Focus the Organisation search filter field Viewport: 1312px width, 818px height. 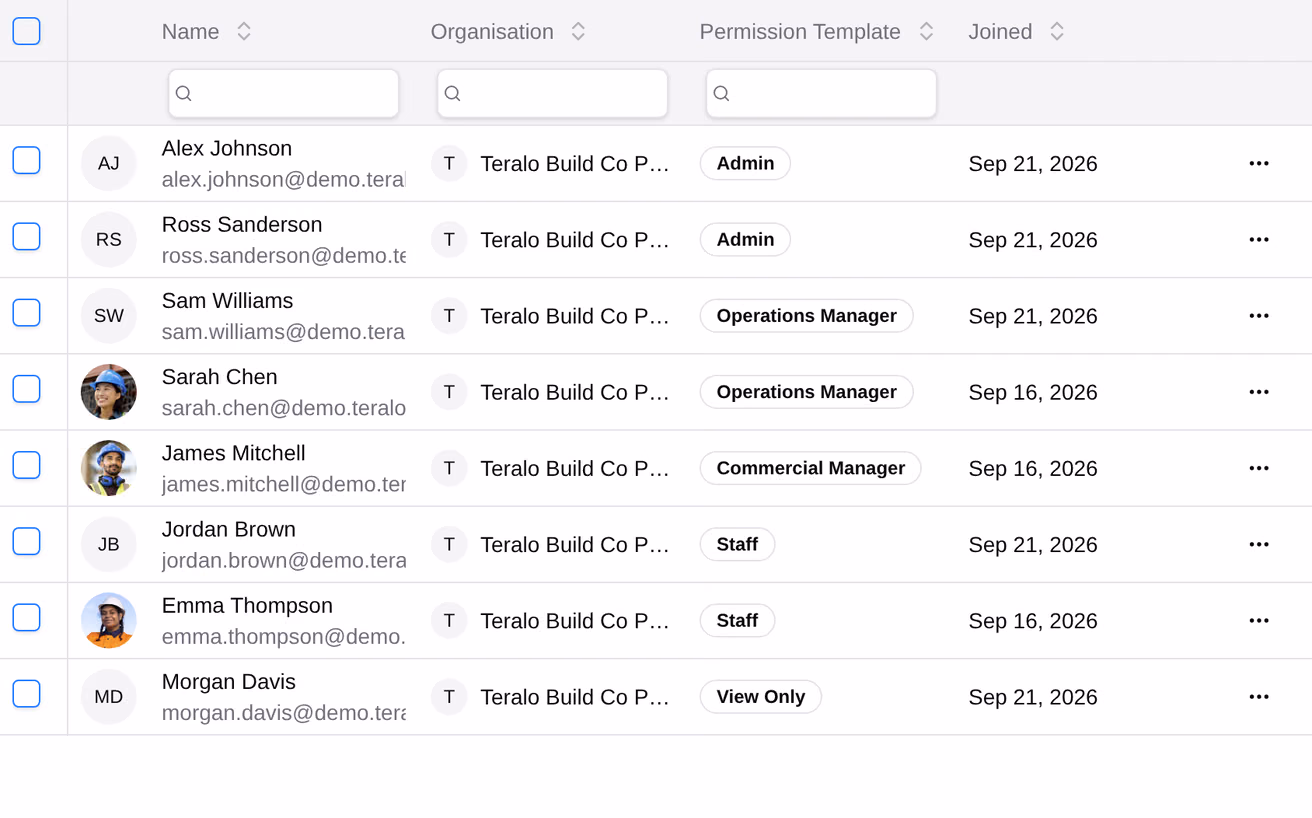pyautogui.click(x=553, y=93)
